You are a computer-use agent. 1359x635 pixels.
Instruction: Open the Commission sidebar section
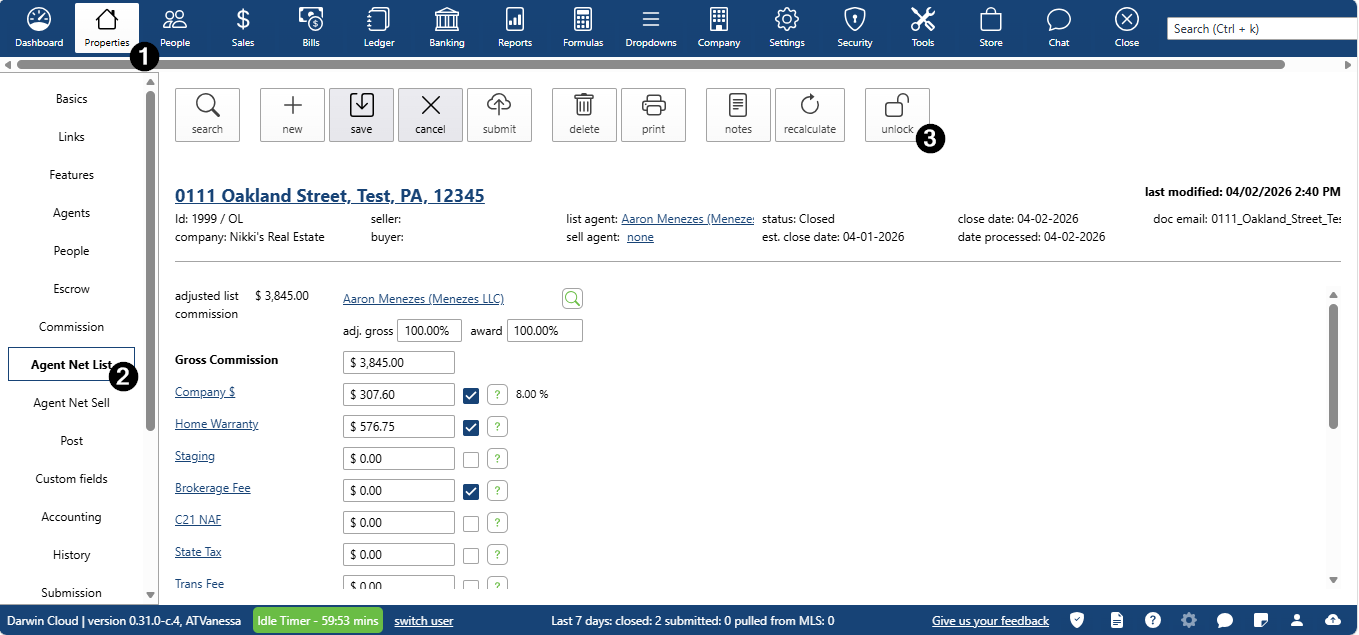pyautogui.click(x=71, y=327)
